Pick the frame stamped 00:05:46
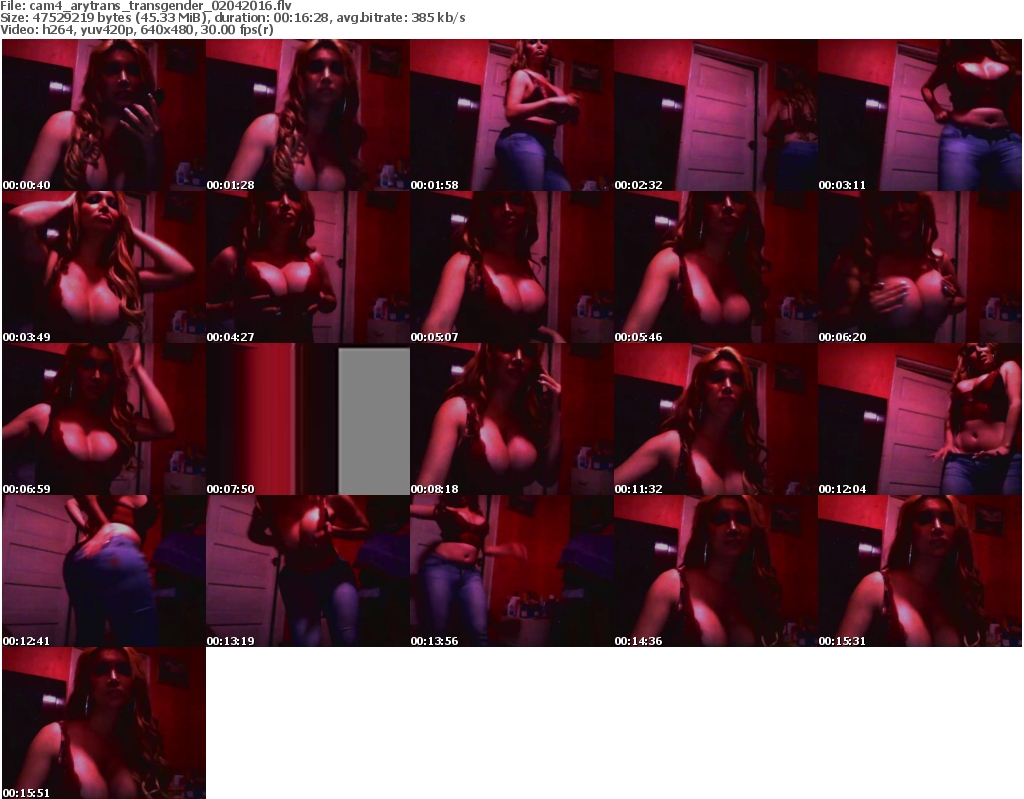 [716, 267]
